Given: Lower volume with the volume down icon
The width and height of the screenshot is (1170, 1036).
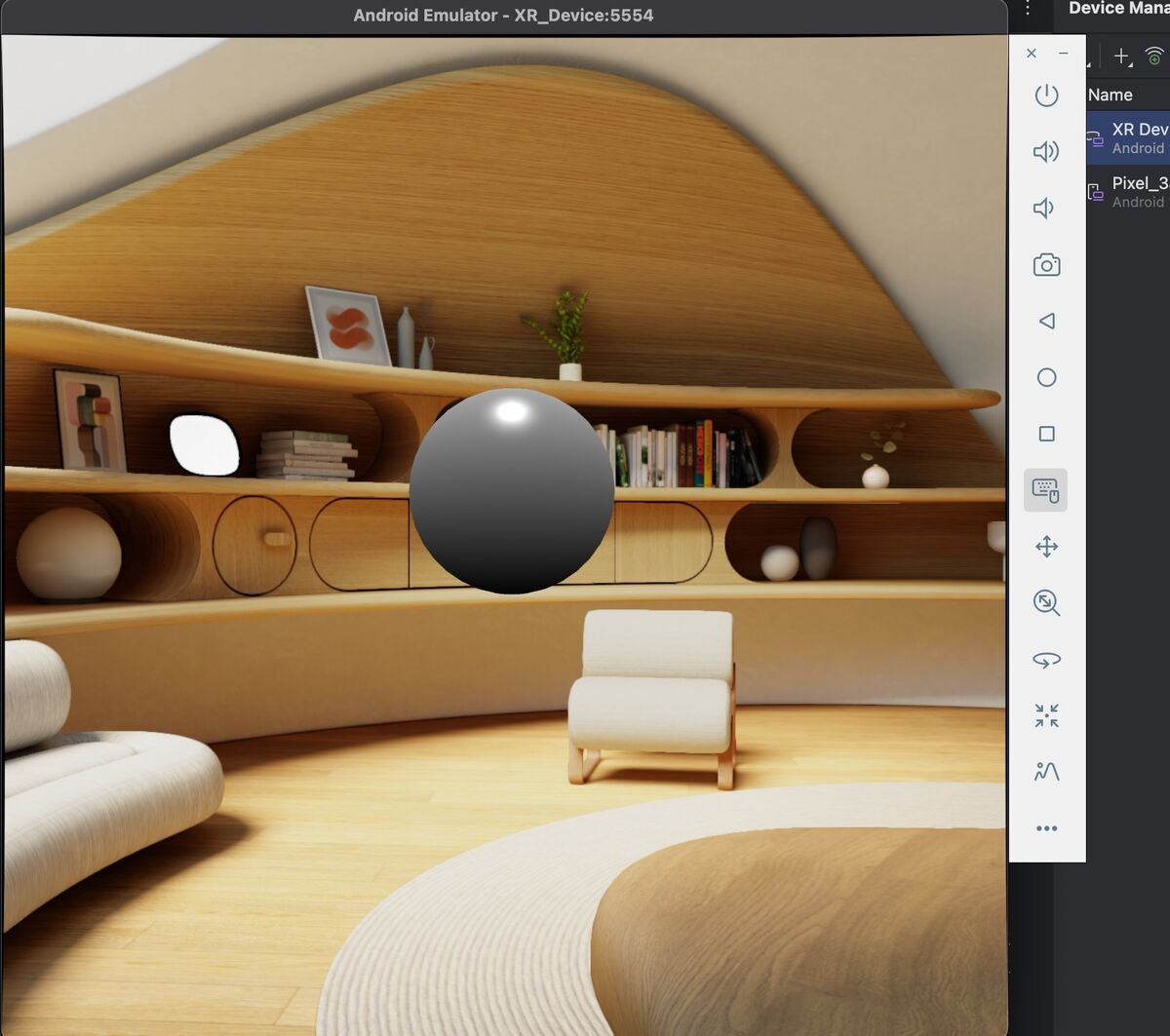Looking at the screenshot, I should click(1044, 208).
